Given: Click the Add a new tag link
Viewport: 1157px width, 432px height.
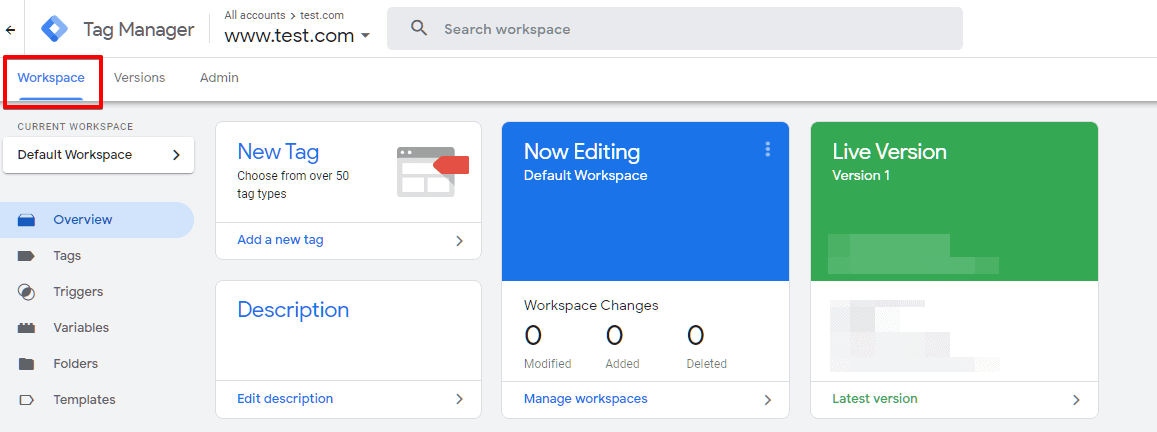Looking at the screenshot, I should tap(280, 240).
